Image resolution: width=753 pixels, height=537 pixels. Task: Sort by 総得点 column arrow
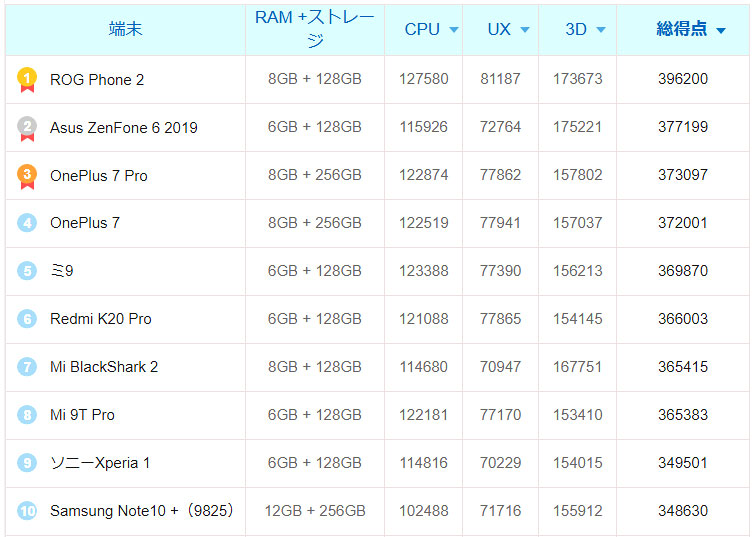(721, 31)
